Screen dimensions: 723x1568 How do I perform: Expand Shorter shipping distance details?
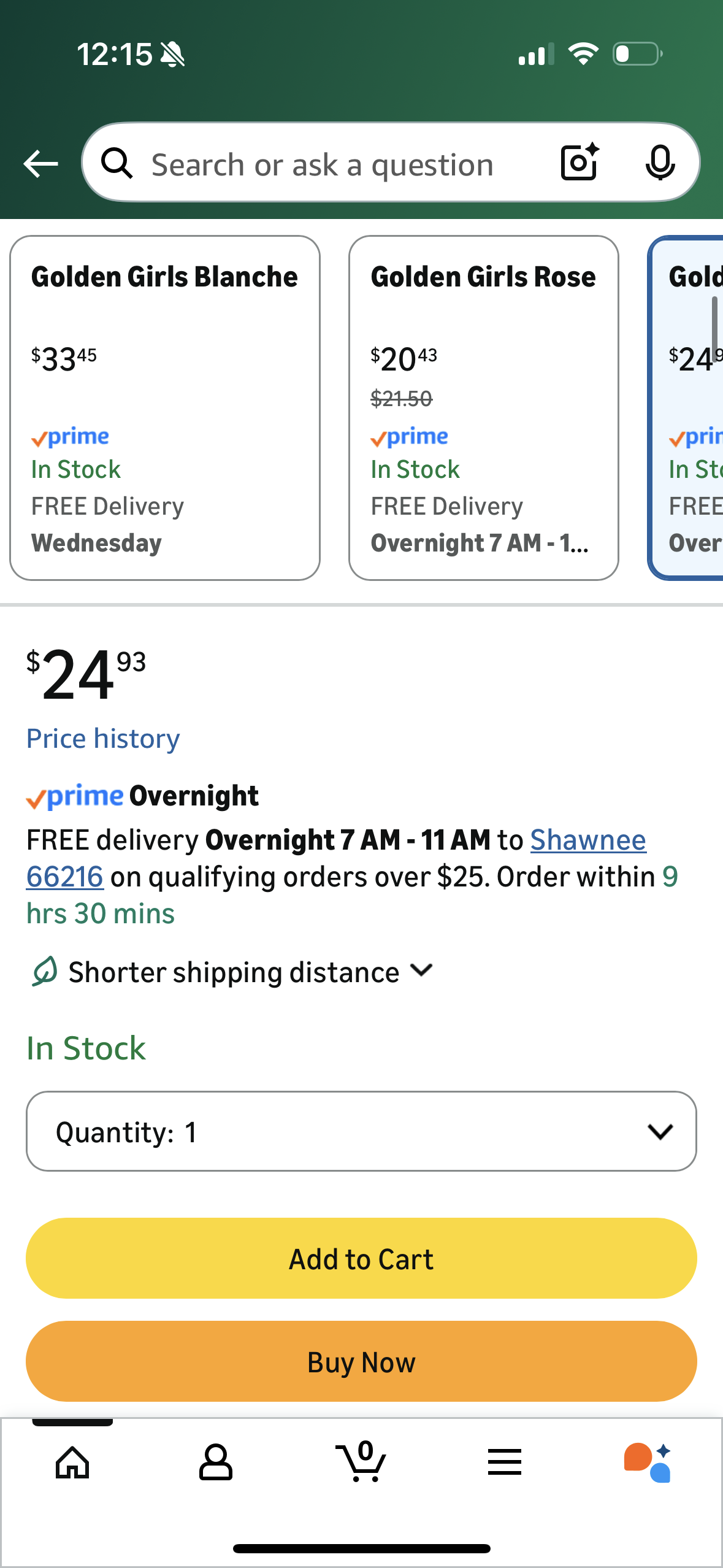click(x=251, y=972)
